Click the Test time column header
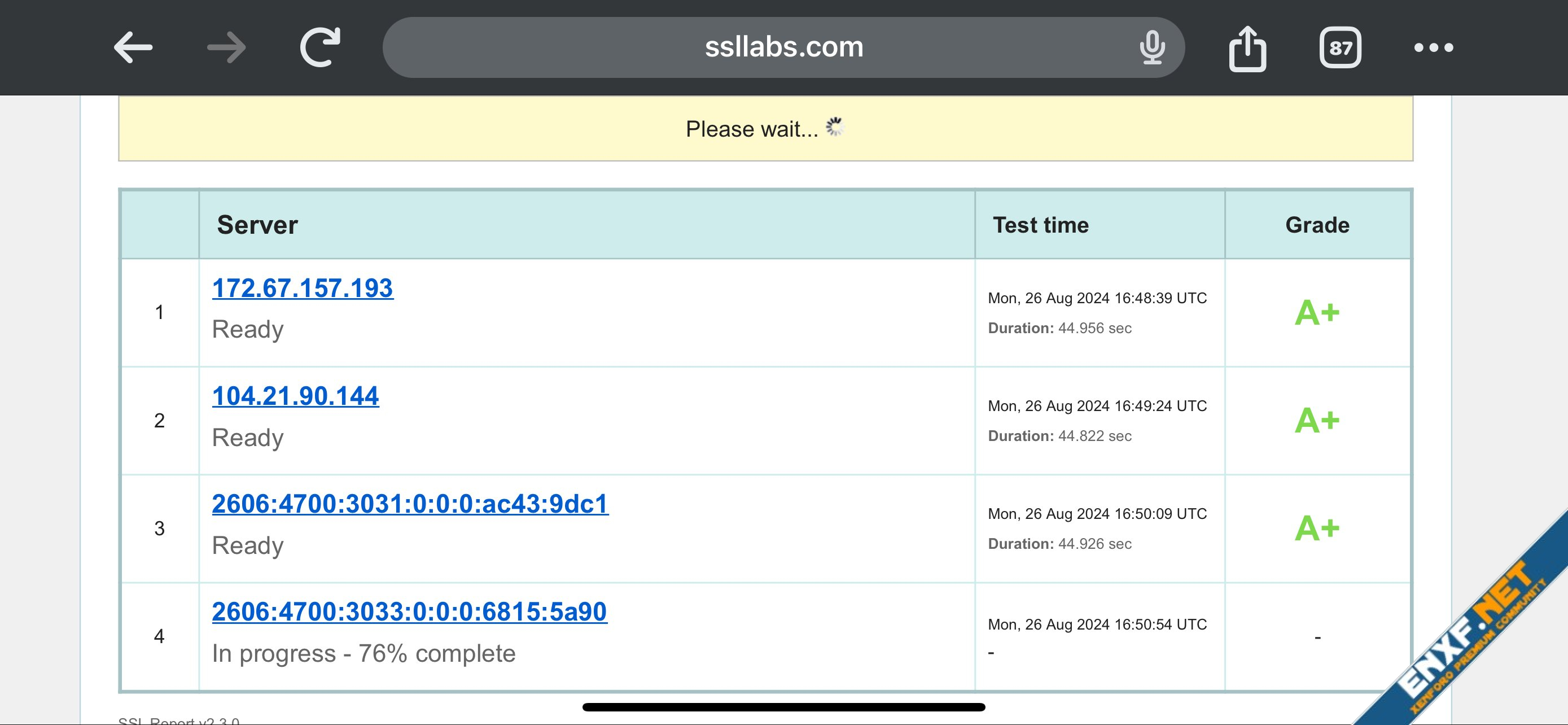1568x725 pixels. (x=1040, y=225)
